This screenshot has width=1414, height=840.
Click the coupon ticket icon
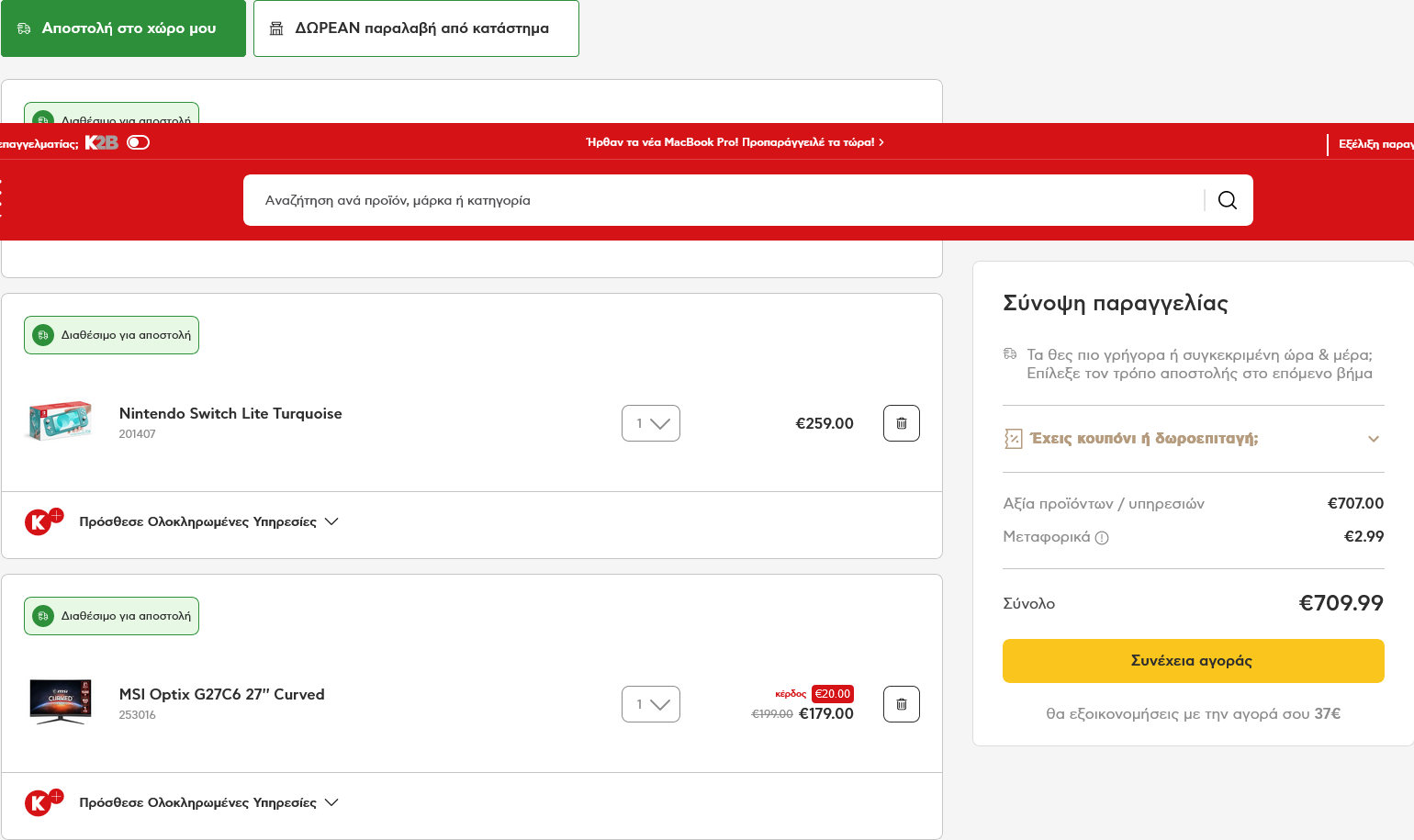click(1013, 439)
